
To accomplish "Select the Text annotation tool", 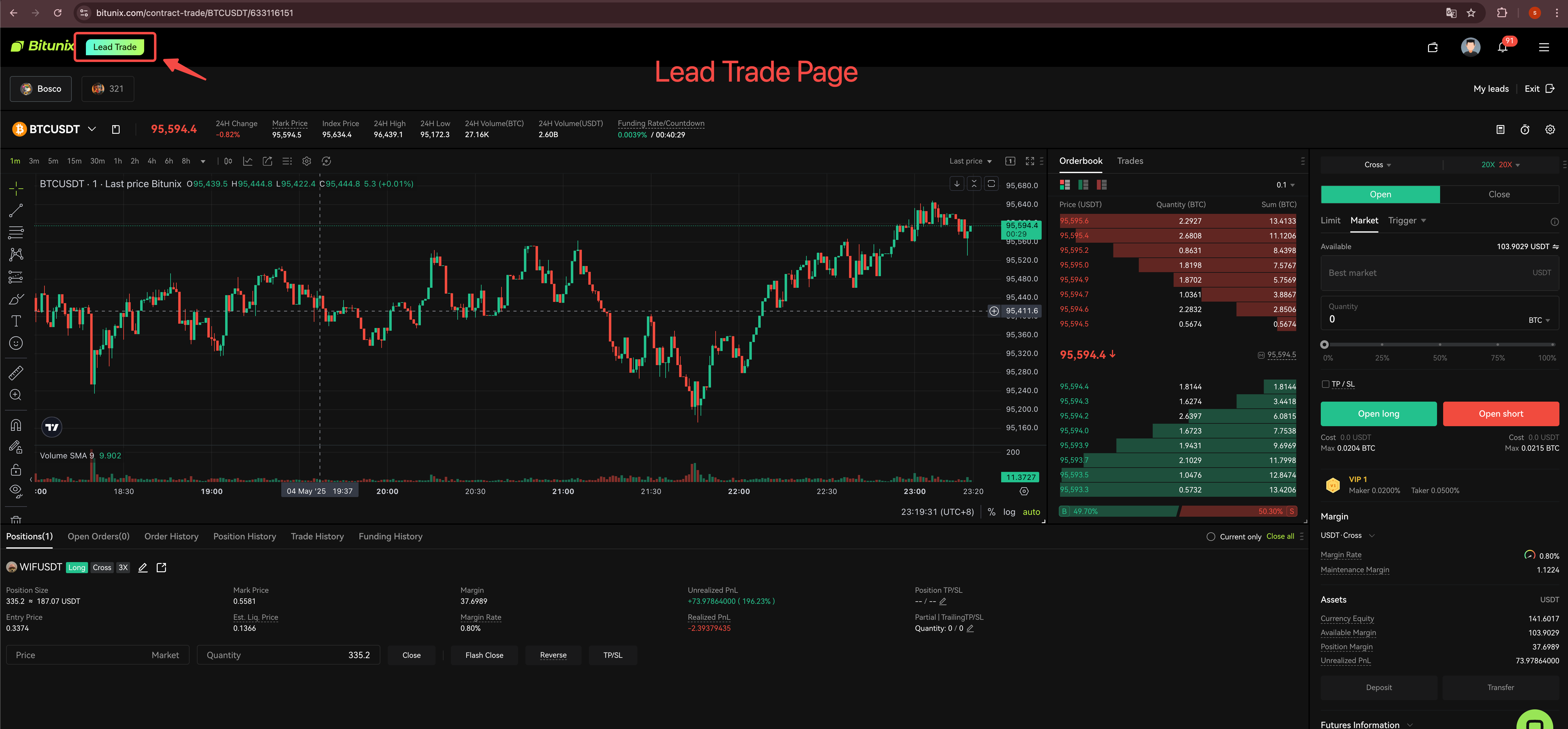I will point(17,321).
